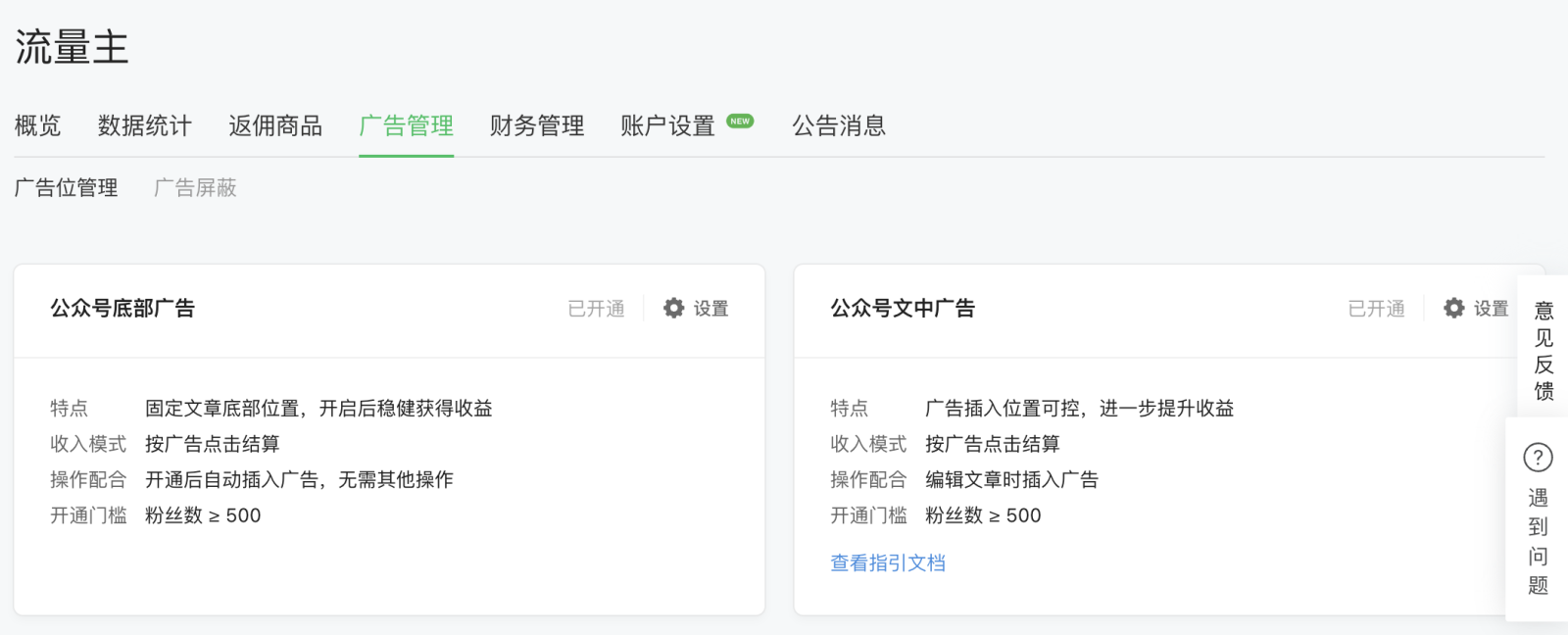Viewport: 1568px width, 635px height.
Task: Switch to the 广告屏蔽 sub-tab
Action: point(196,187)
